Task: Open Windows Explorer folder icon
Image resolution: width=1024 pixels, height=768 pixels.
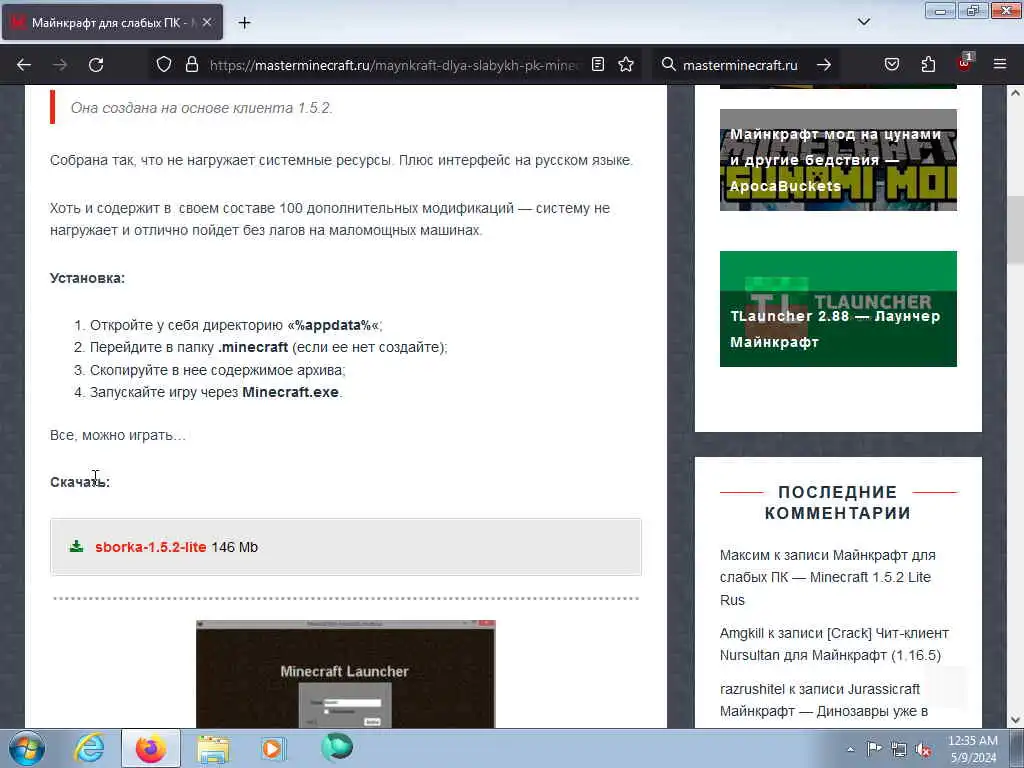Action: point(213,748)
